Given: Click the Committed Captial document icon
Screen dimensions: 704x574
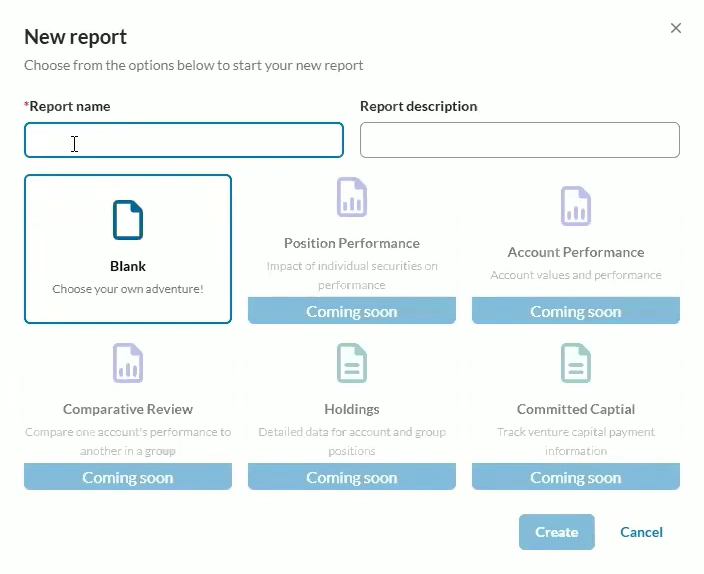Looking at the screenshot, I should tap(576, 363).
